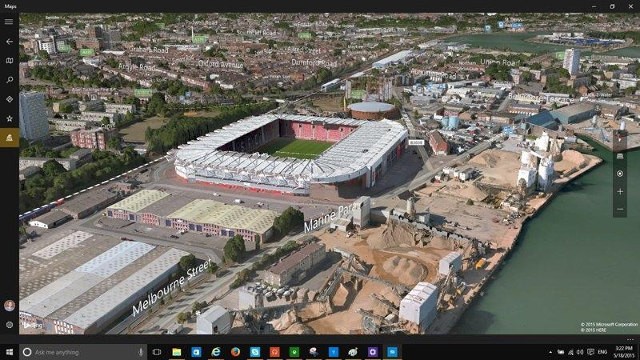Image resolution: width=640 pixels, height=360 pixels.
Task: Zoom in with the plus button
Action: [x=620, y=191]
